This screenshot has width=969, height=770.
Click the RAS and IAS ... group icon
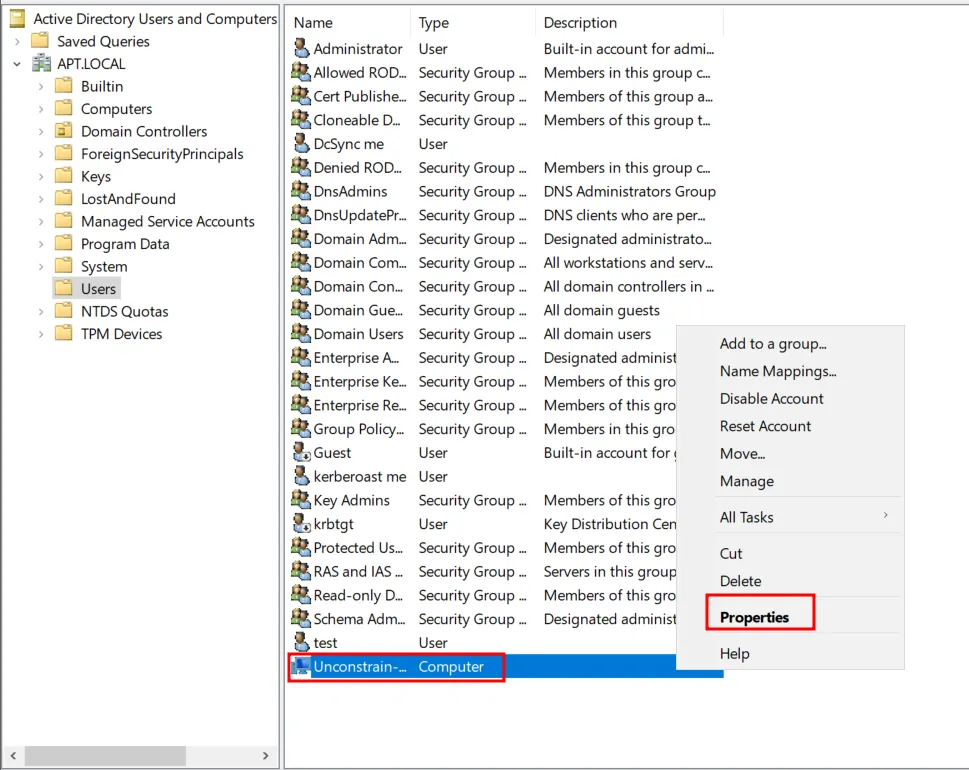coord(301,571)
